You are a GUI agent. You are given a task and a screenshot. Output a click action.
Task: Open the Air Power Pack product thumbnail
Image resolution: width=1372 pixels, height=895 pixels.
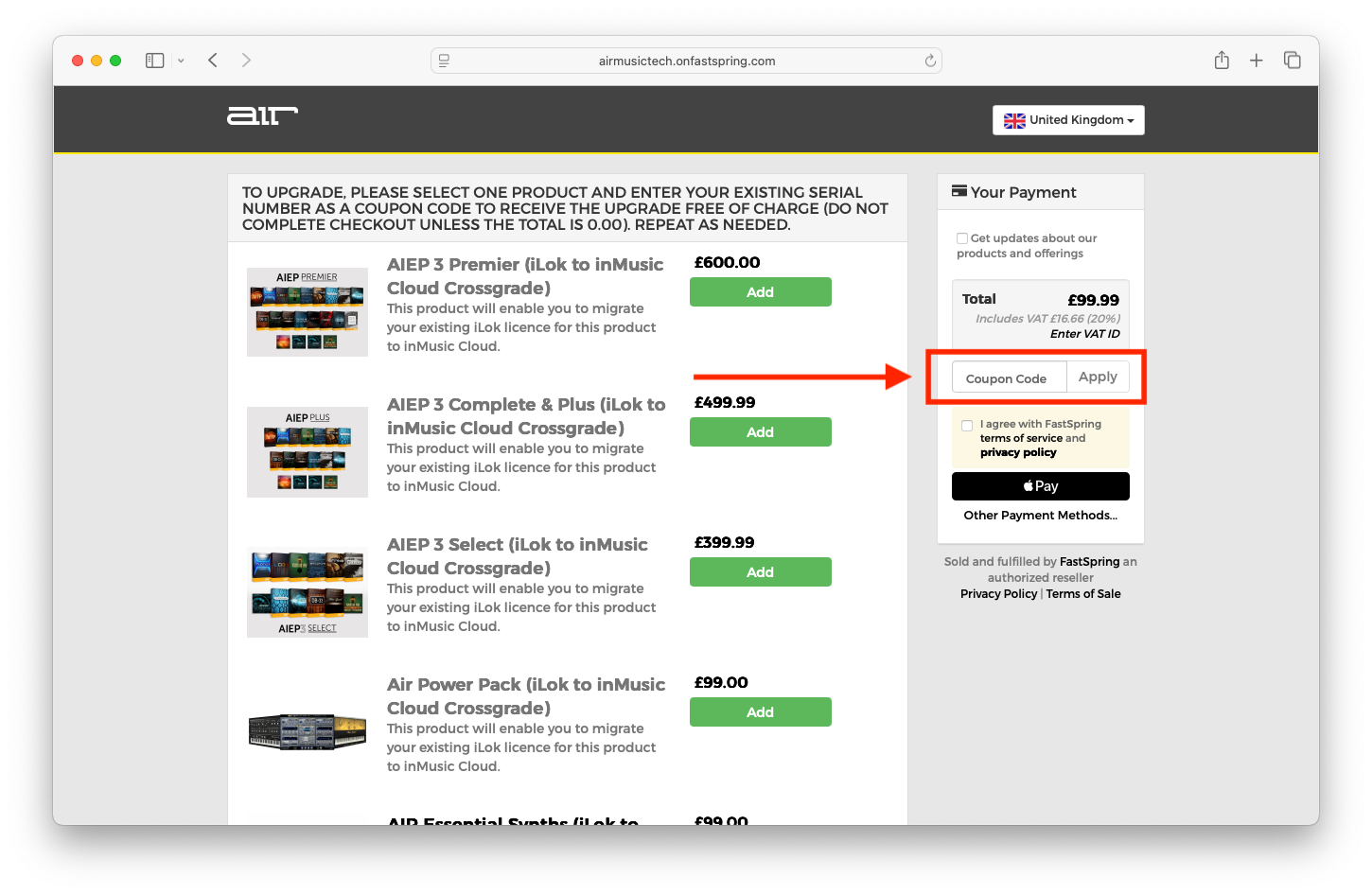(x=308, y=732)
